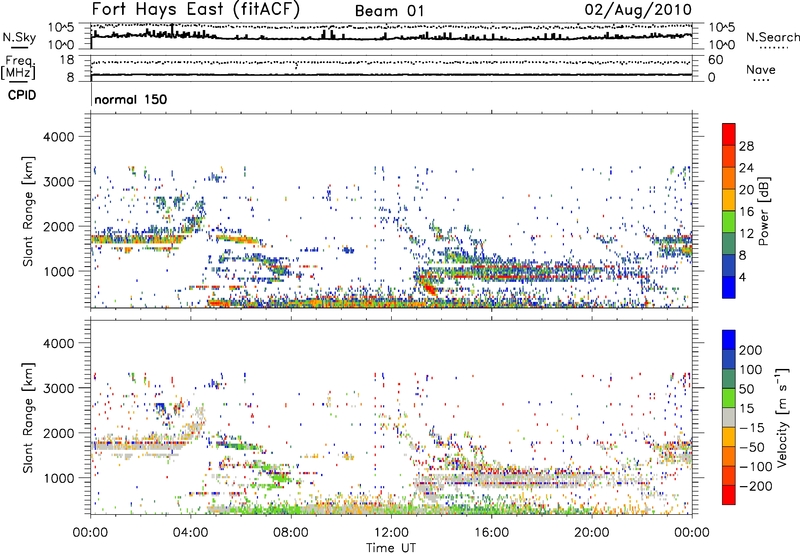800x554 pixels.
Task: Click the 'Time UT' axis label
Action: tap(391, 548)
